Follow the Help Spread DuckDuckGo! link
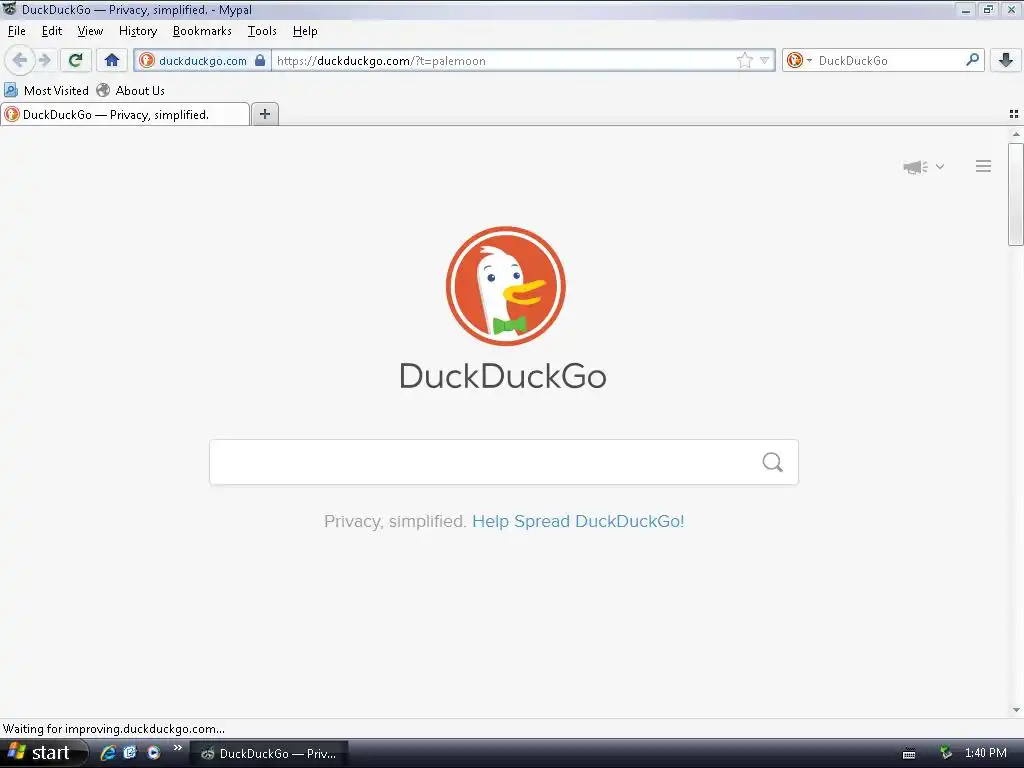Screen dimensions: 1024x768 [x=578, y=521]
